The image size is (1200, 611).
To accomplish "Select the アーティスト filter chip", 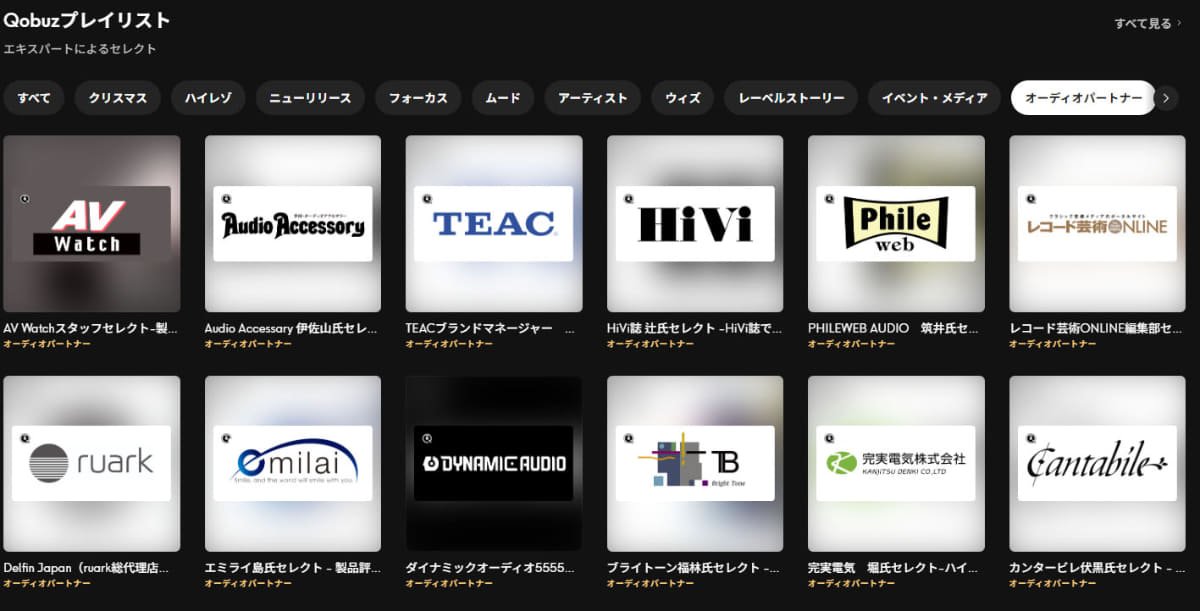I will [593, 98].
